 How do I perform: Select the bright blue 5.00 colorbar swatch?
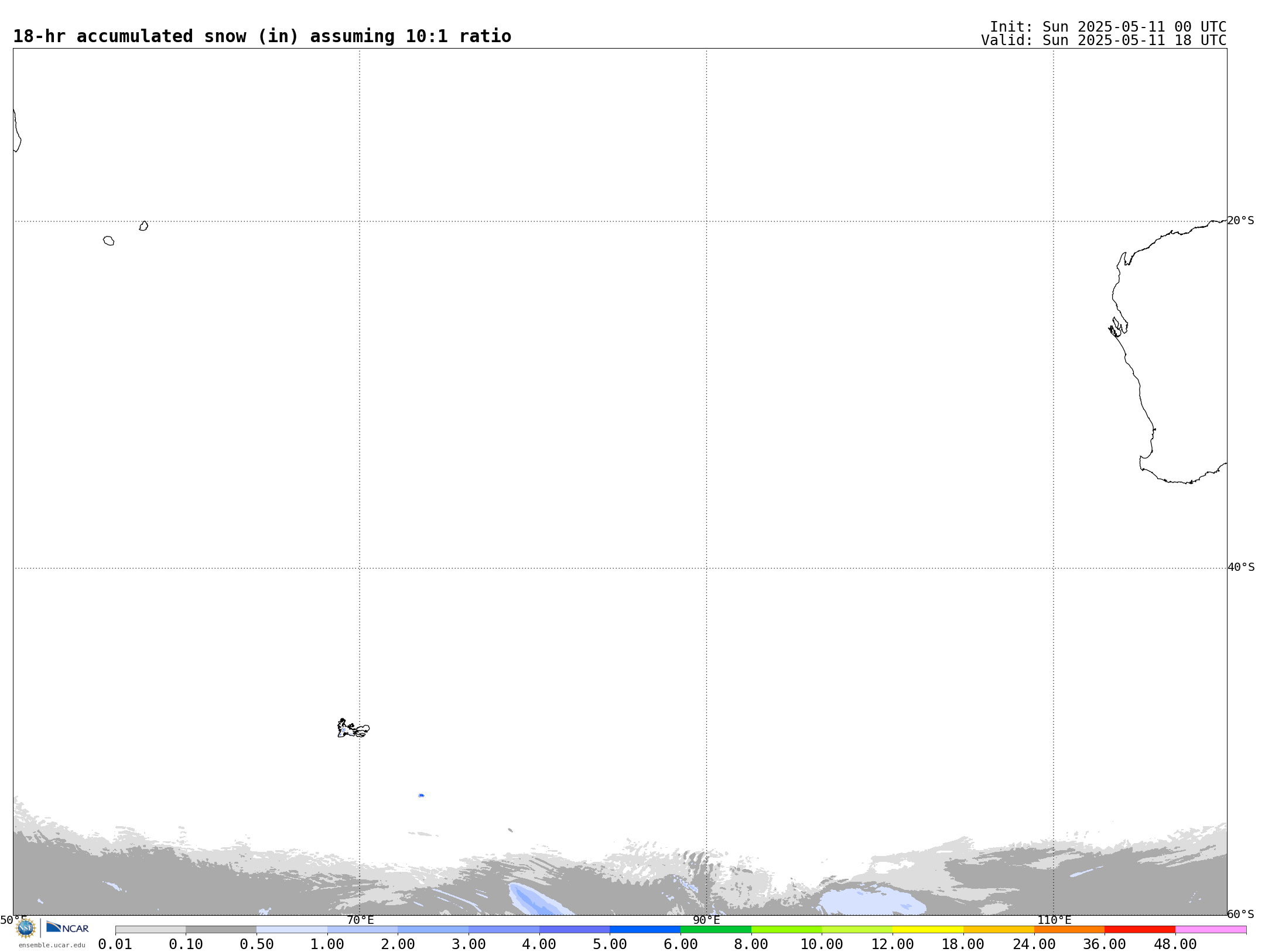click(645, 930)
